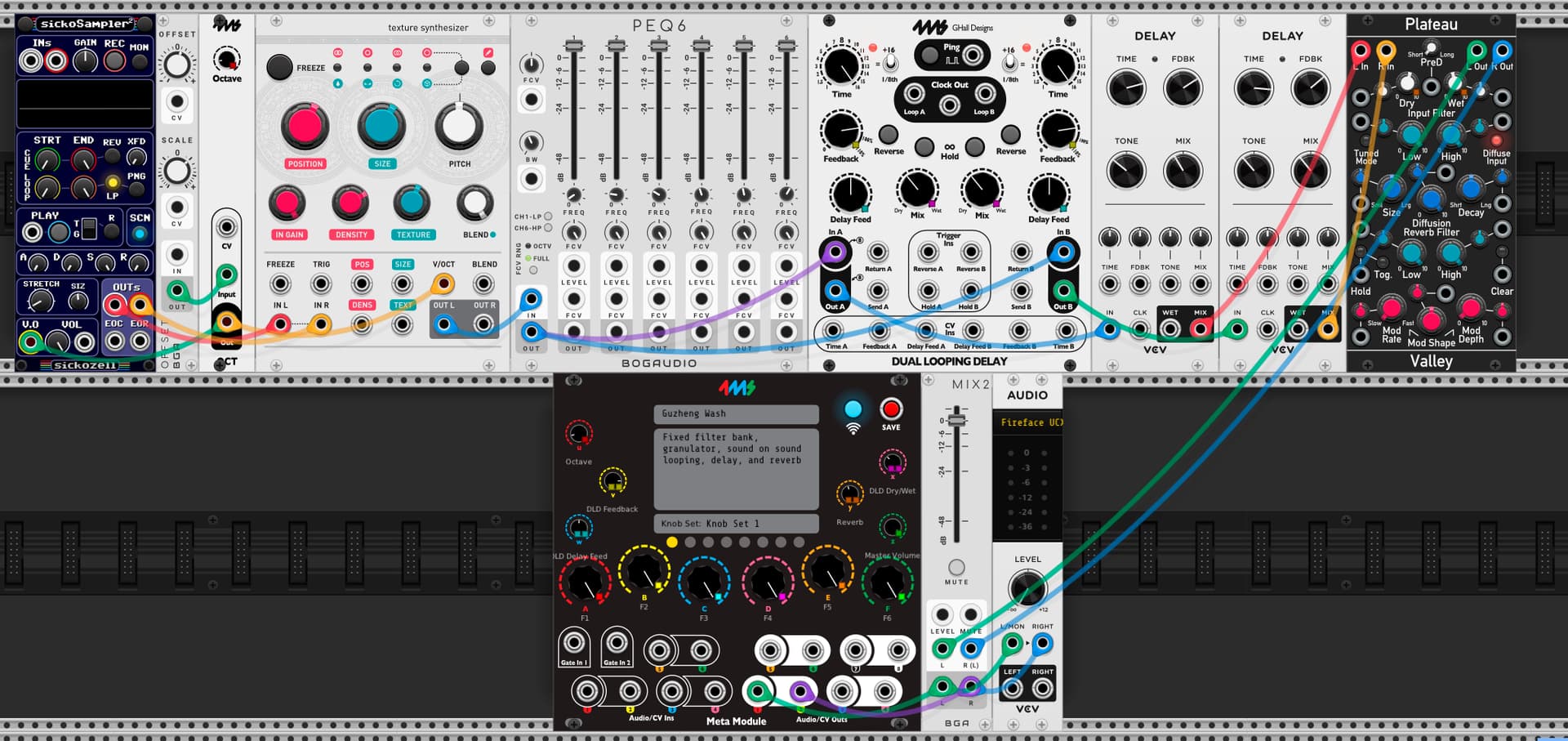This screenshot has width=1568, height=741.
Task: Click the right Reverse button on Dual Looping Delay
Action: pyautogui.click(x=1011, y=134)
